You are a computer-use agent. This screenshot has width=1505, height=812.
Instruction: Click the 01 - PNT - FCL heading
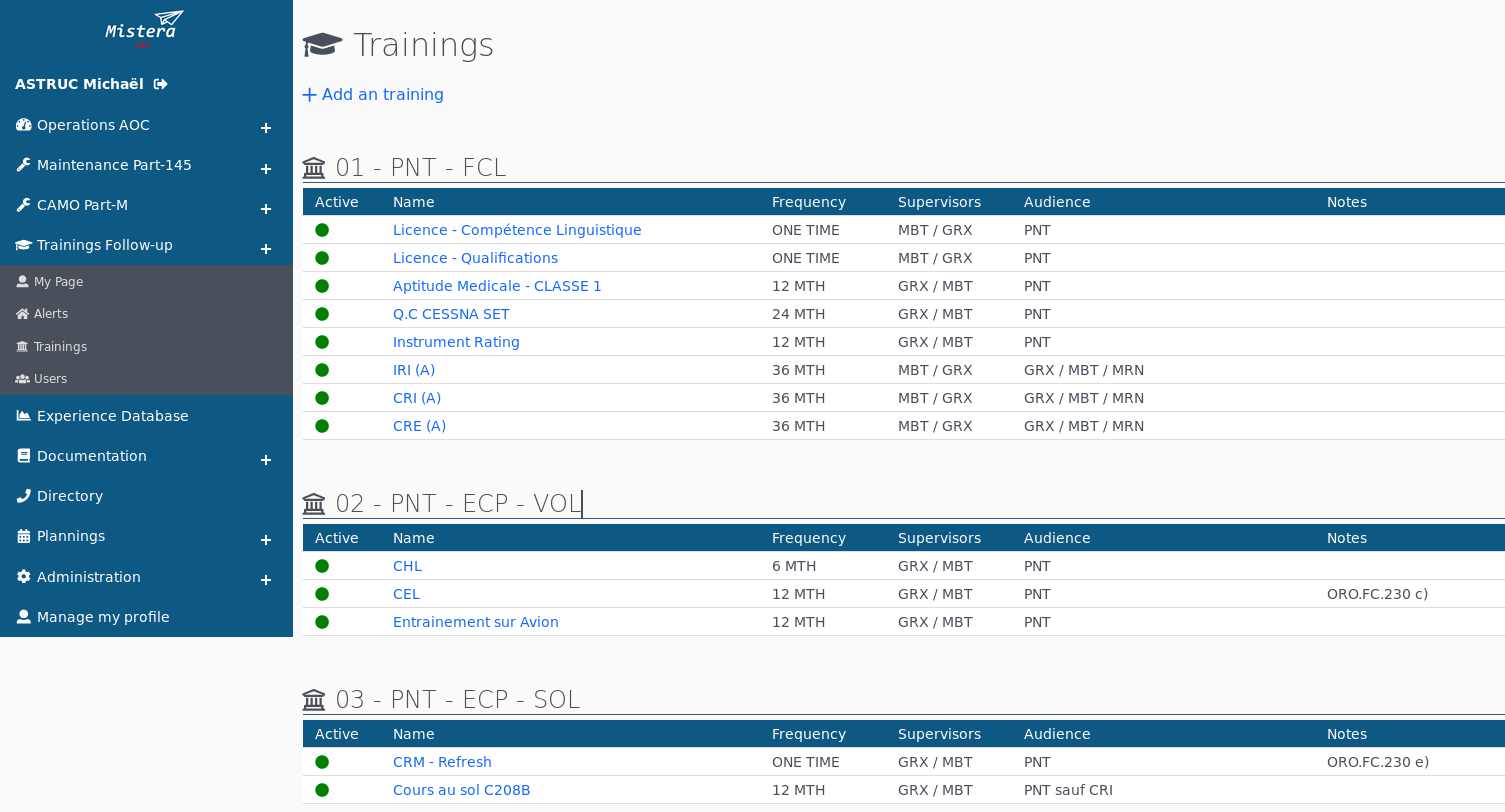coord(421,168)
